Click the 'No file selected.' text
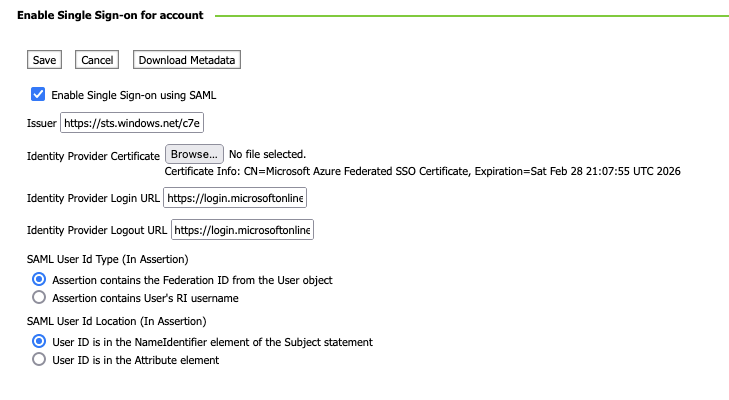The height and width of the screenshot is (400, 729). (x=267, y=155)
